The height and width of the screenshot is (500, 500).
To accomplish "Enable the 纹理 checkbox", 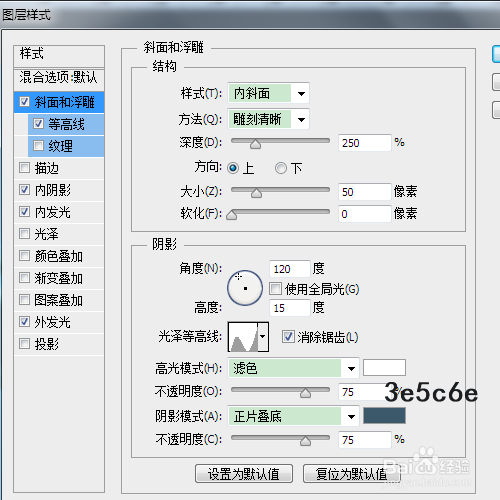I will click(38, 146).
